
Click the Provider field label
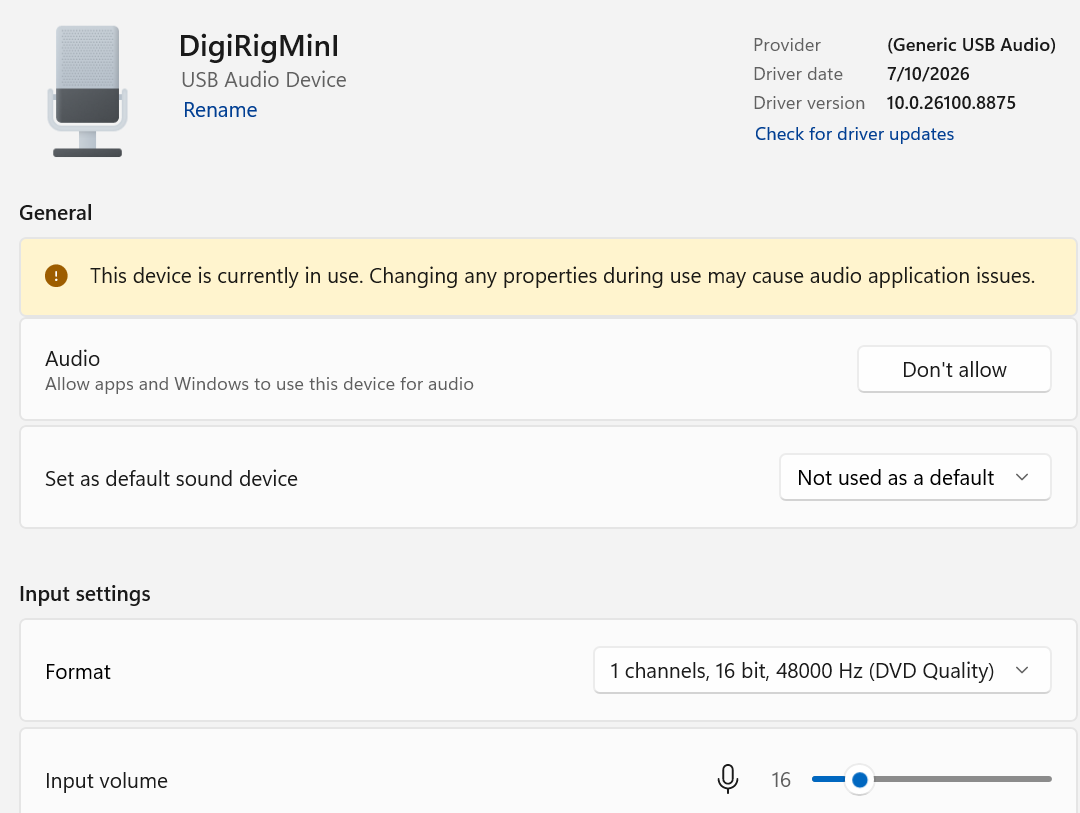(787, 45)
